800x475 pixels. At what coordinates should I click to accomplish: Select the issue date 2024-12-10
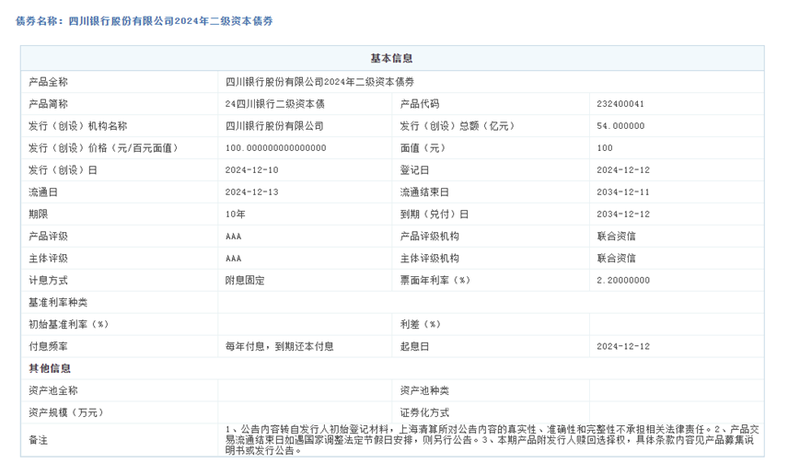(252, 170)
